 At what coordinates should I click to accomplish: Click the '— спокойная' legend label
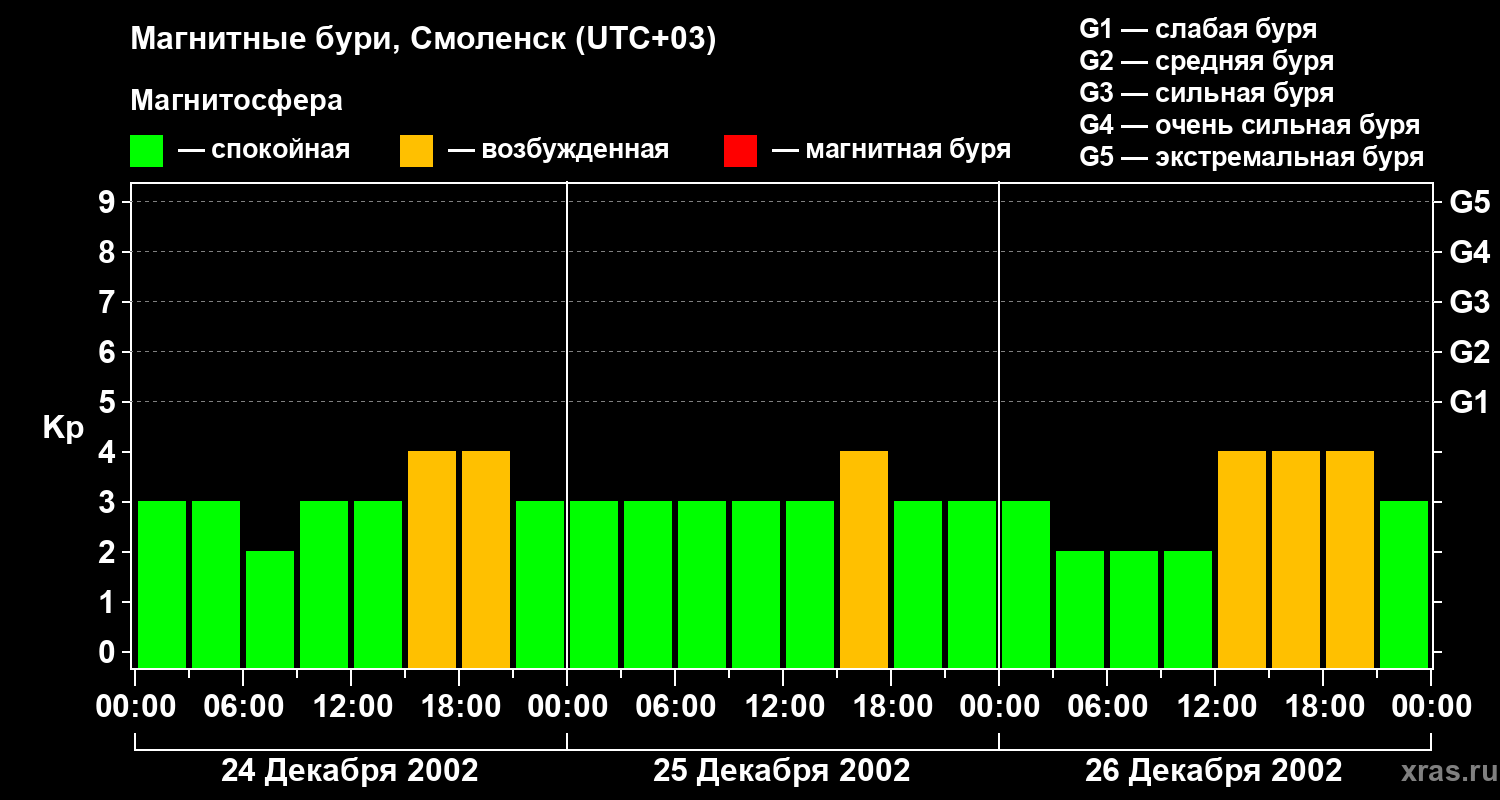tap(264, 151)
